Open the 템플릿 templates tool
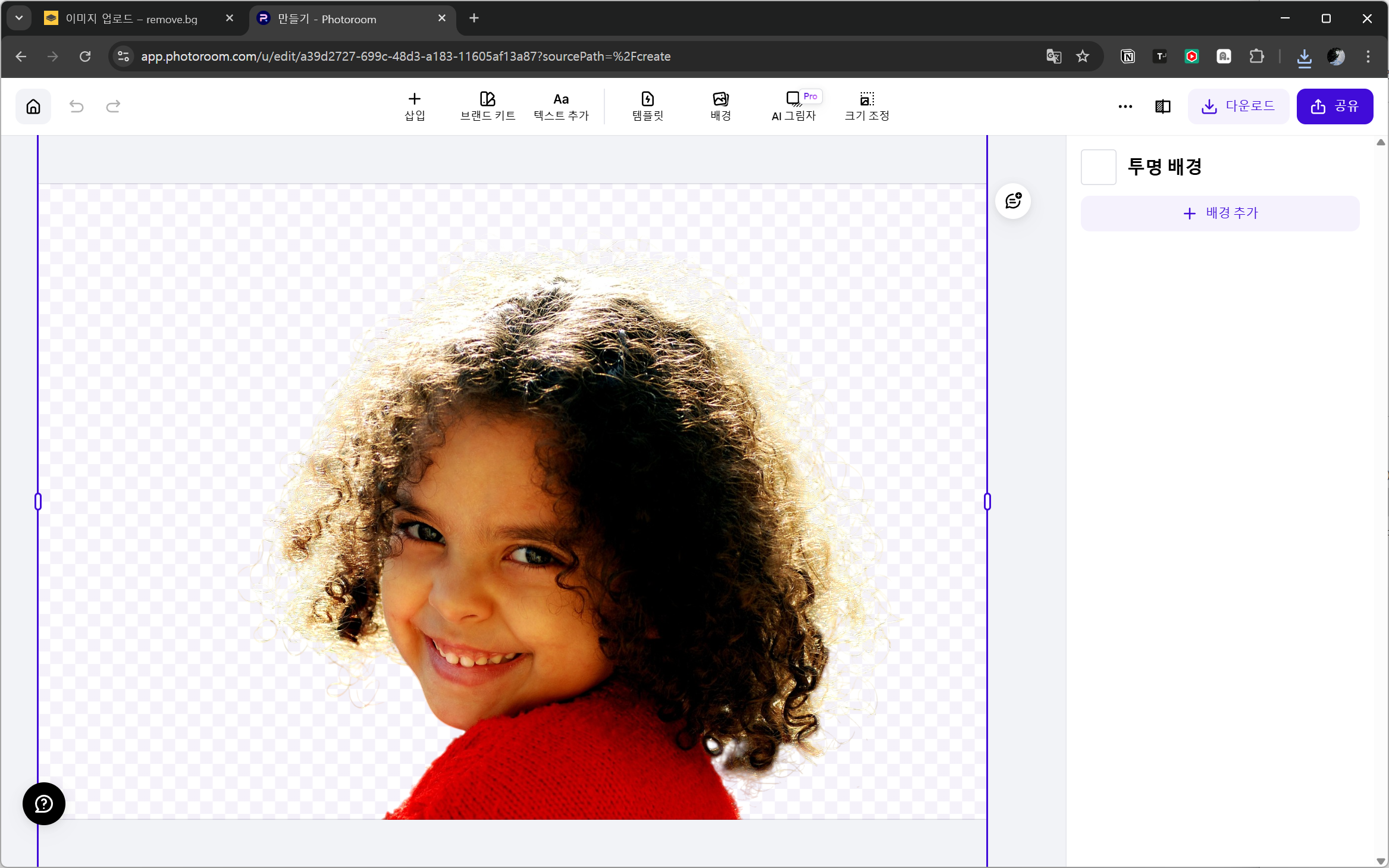The image size is (1389, 868). (647, 106)
